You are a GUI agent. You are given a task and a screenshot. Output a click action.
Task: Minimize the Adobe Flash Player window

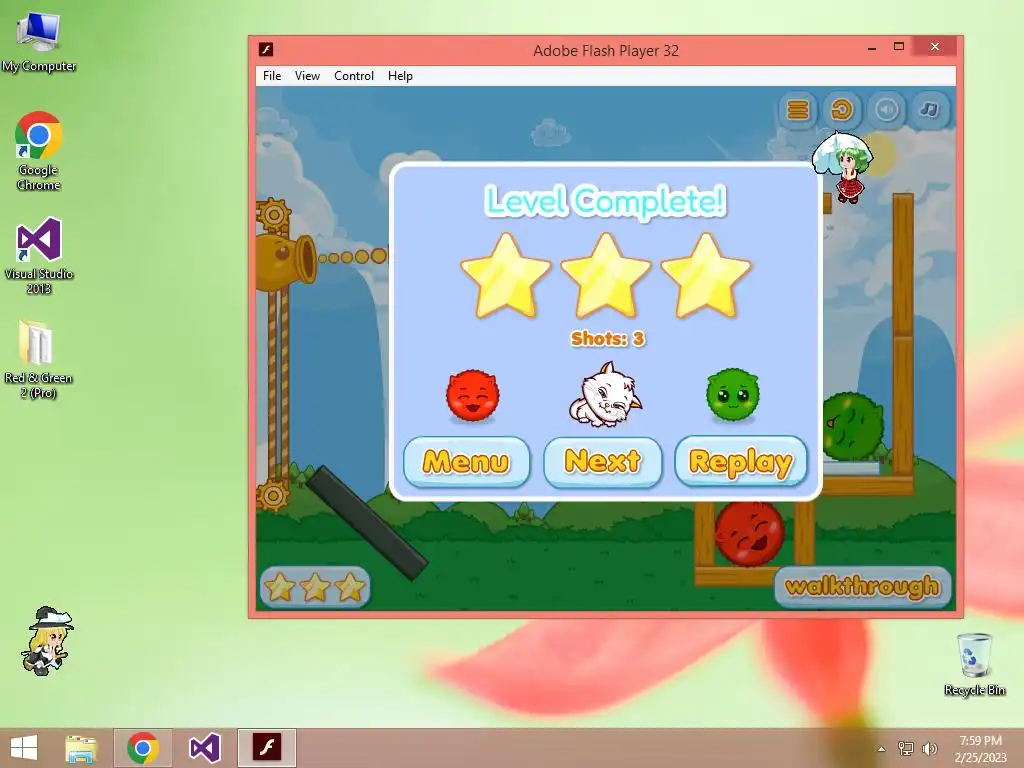[872, 48]
